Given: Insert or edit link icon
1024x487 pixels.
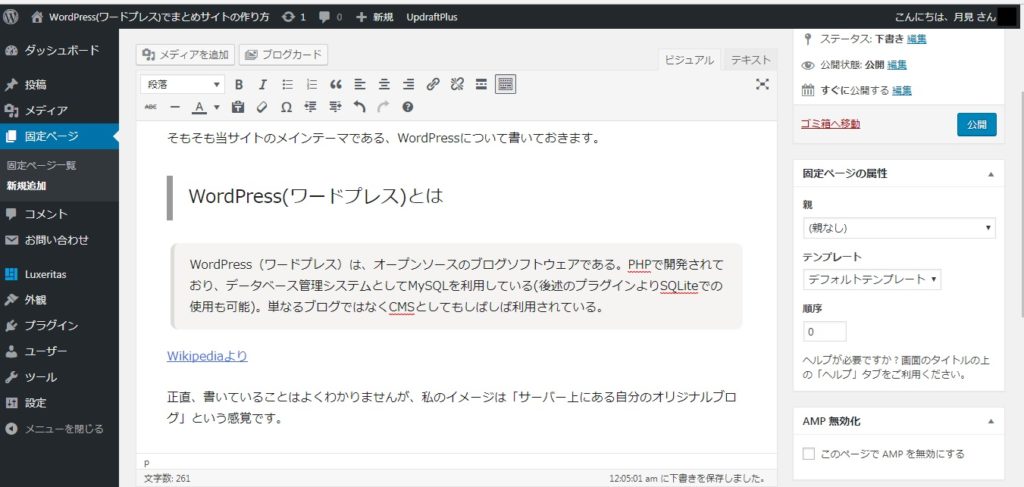Looking at the screenshot, I should tap(432, 84).
